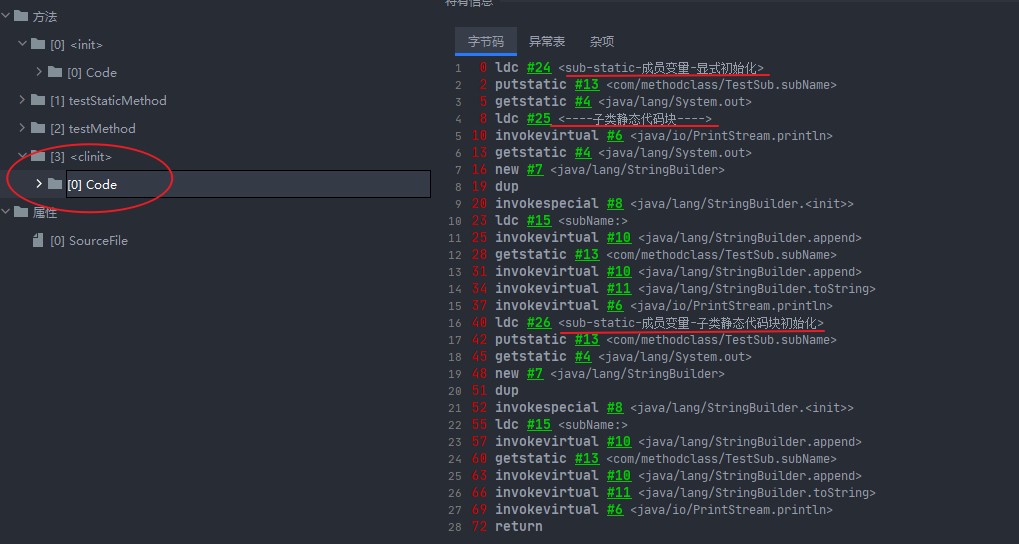
Task: Select the [0] Code label under <clinit>
Action: click(92, 185)
